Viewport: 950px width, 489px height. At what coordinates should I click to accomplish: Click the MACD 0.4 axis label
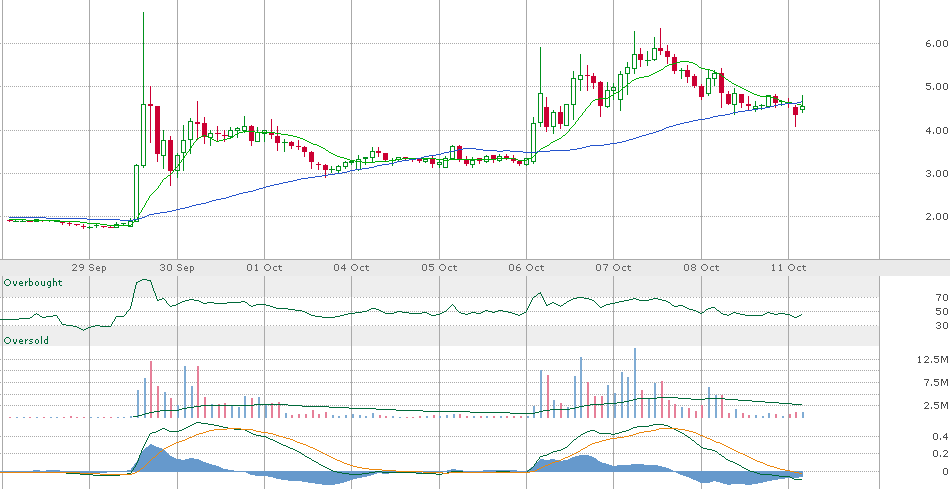940,437
